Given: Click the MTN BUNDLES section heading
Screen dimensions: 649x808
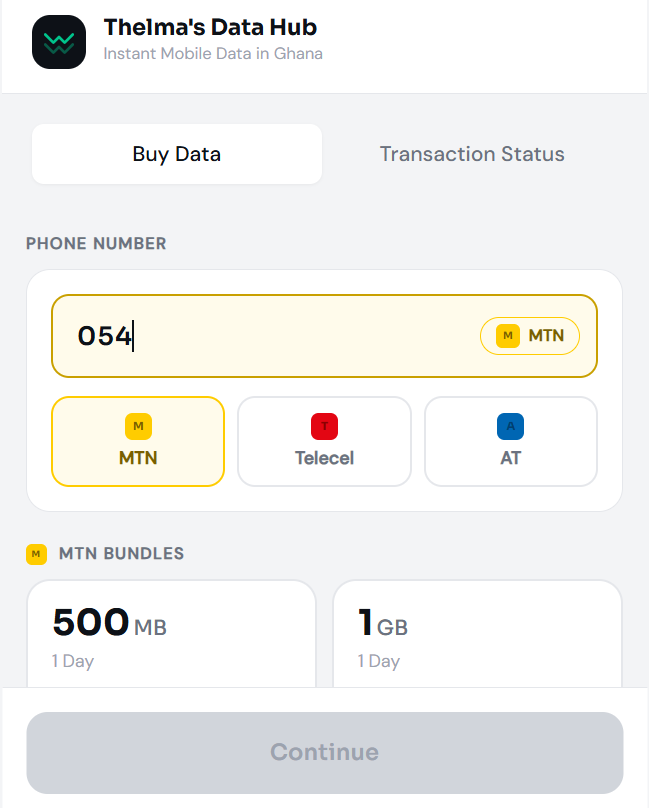Looking at the screenshot, I should 121,553.
